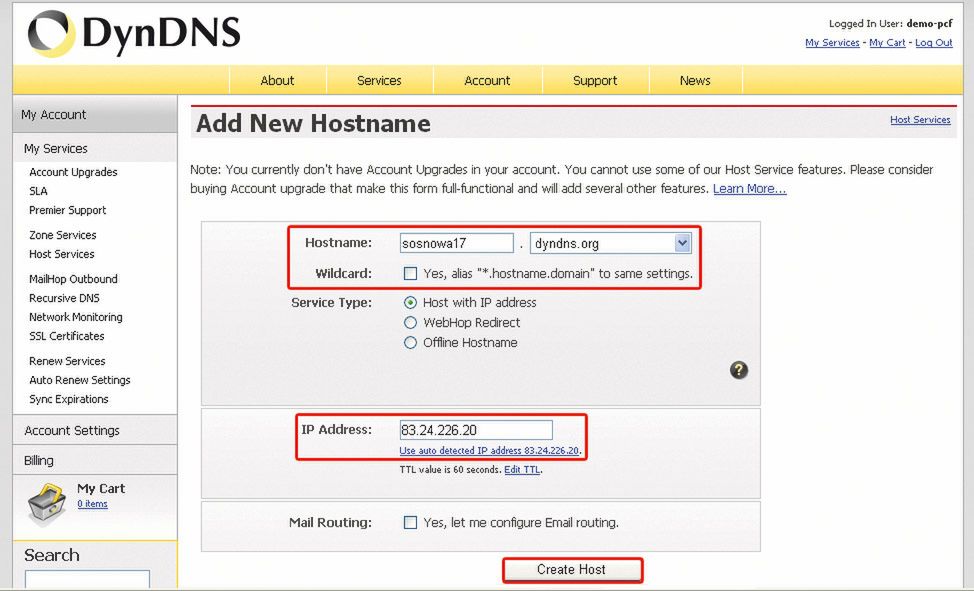
Task: Open Zone Services in sidebar
Action: (x=63, y=235)
